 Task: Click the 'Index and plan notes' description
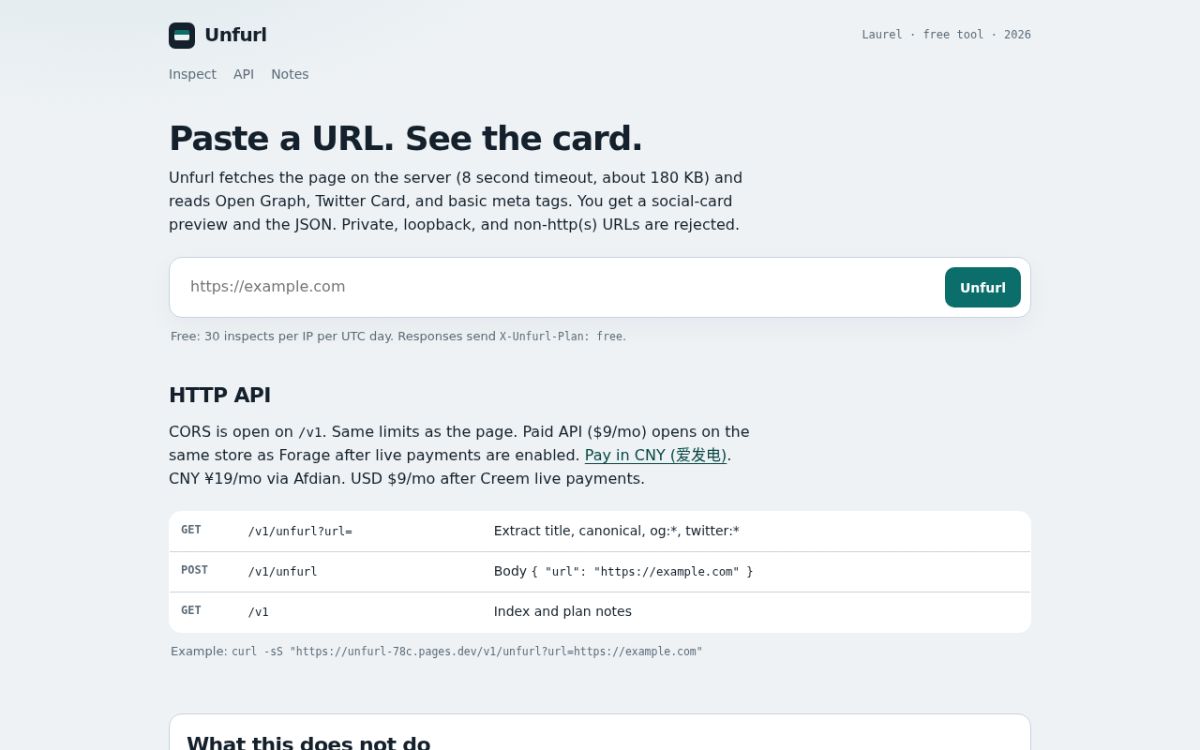click(563, 611)
